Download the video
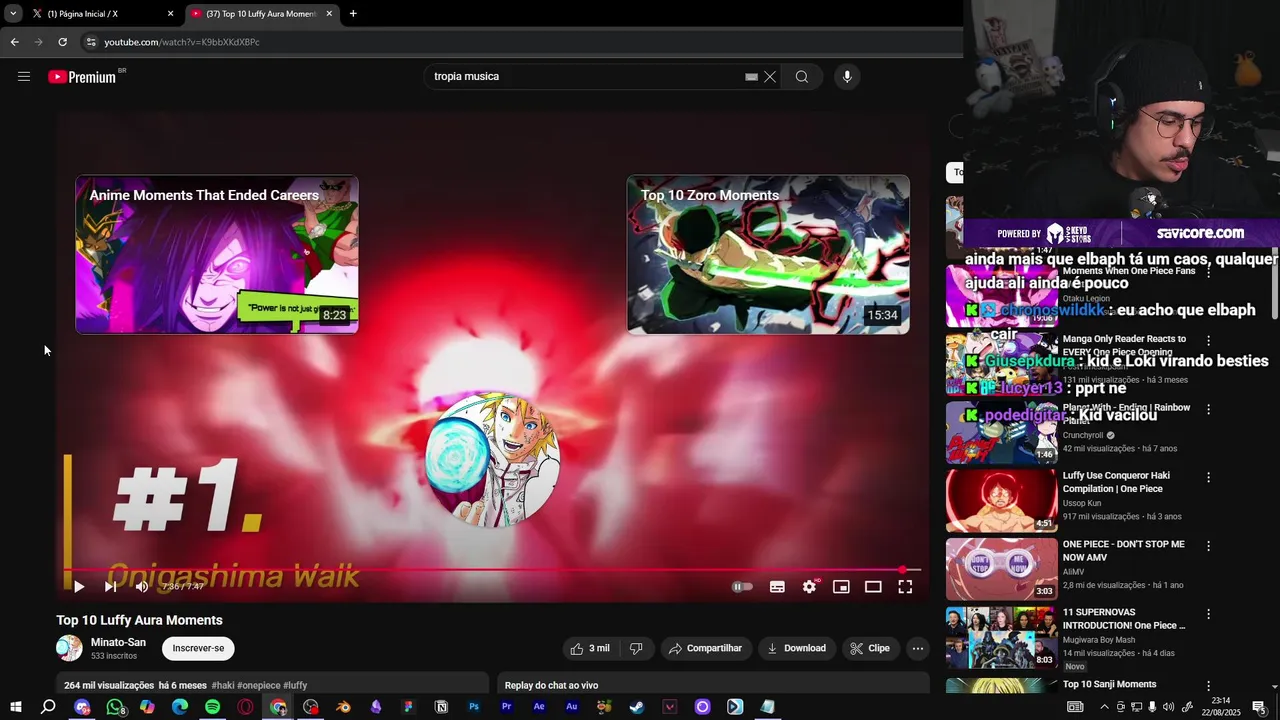The image size is (1280, 720). (797, 648)
